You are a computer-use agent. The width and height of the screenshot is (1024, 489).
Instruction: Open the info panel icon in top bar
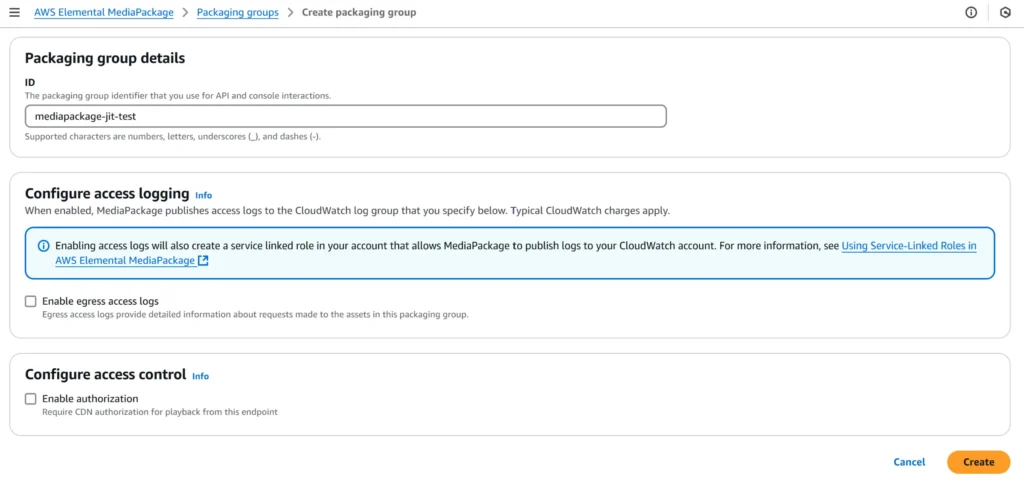click(x=971, y=12)
